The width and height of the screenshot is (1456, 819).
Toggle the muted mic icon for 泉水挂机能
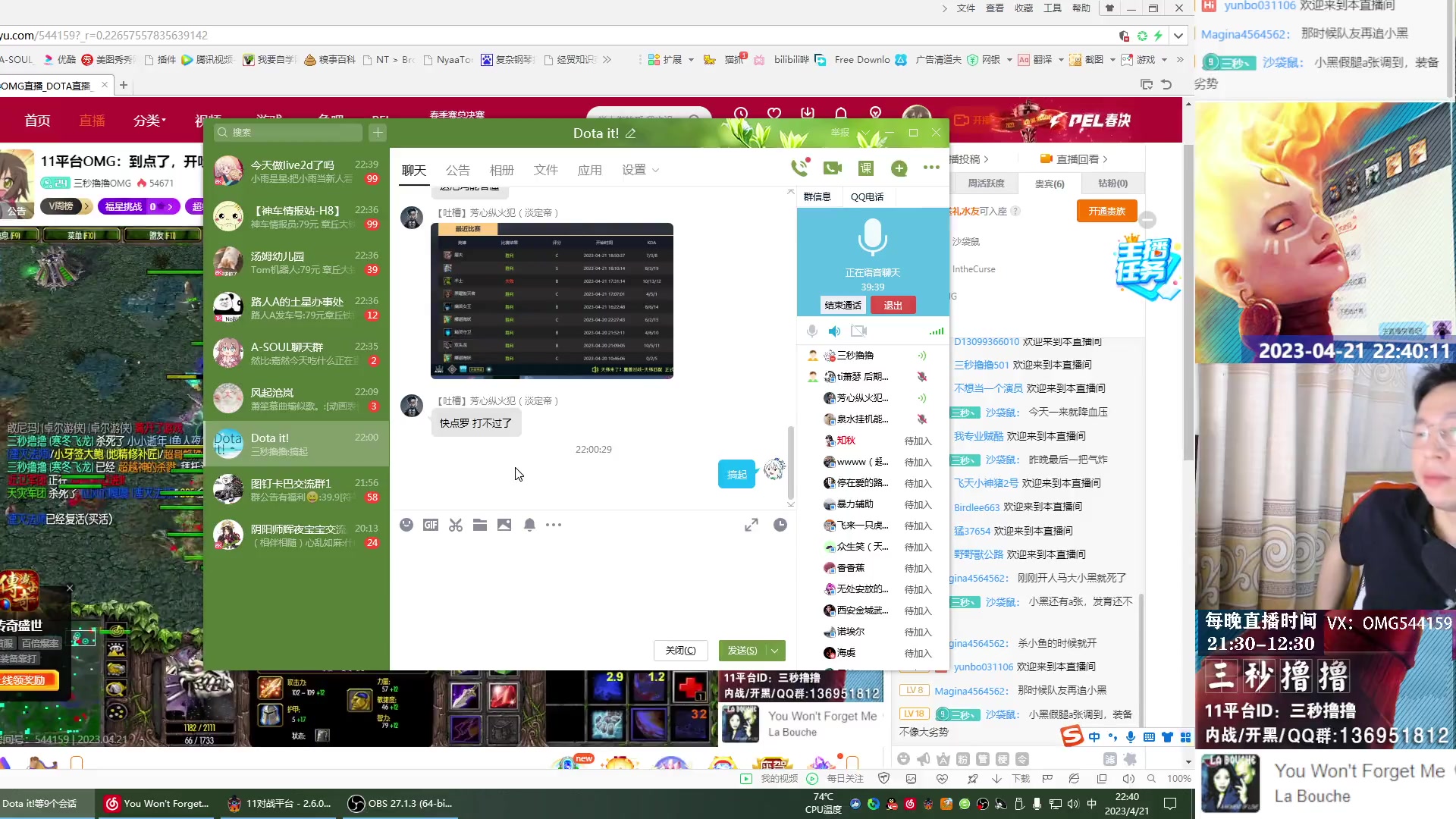click(x=922, y=419)
